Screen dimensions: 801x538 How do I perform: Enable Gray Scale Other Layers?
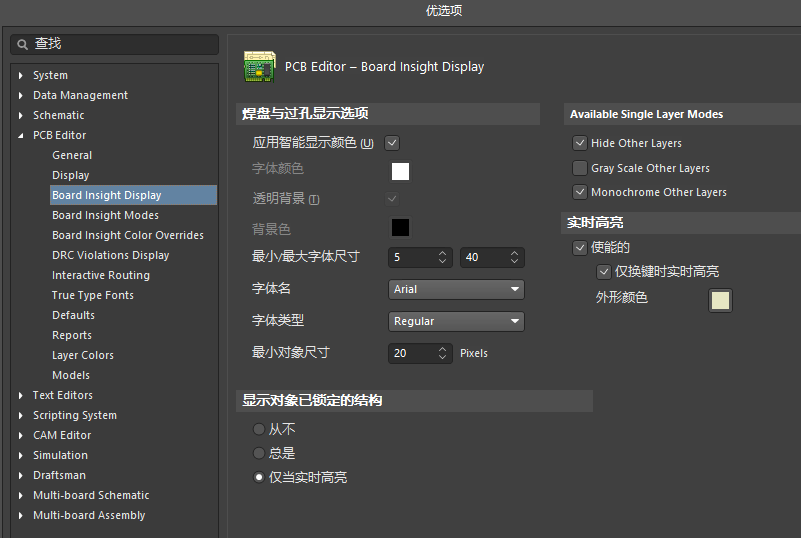(580, 168)
